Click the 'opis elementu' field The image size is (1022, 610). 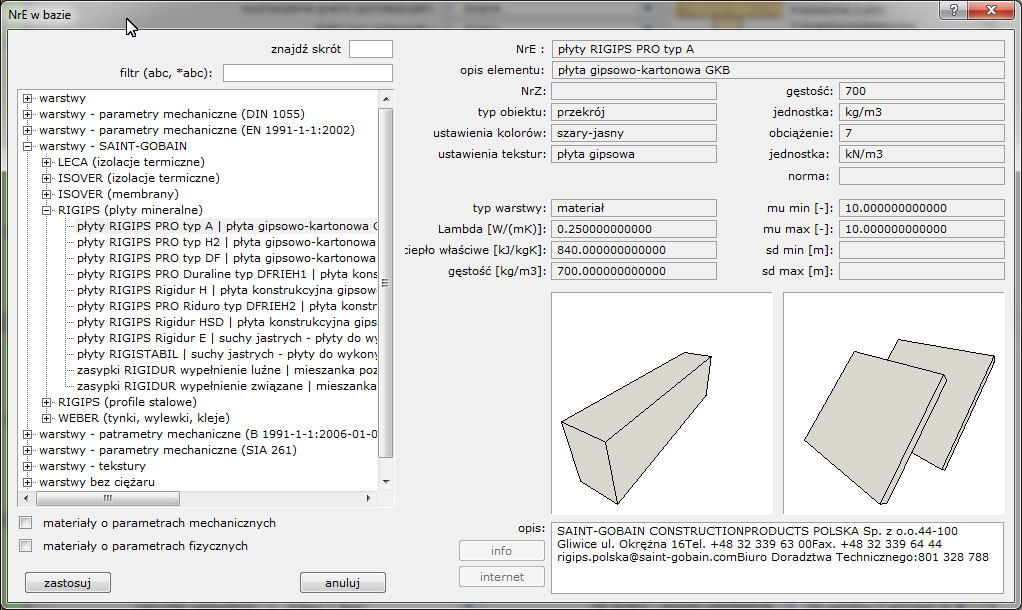tap(778, 70)
